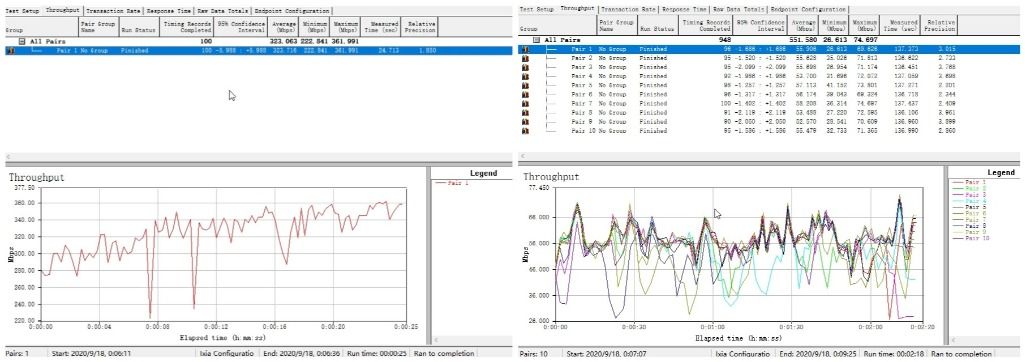The image size is (1025, 362).
Task: Open Endpoint Configuration tab in the right window
Action: click(807, 10)
